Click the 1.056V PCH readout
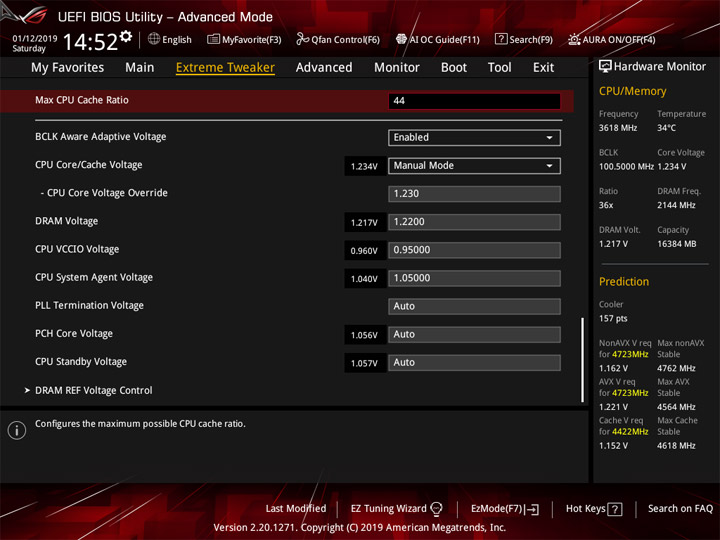Screen dimensions: 720x540 click(x=364, y=335)
